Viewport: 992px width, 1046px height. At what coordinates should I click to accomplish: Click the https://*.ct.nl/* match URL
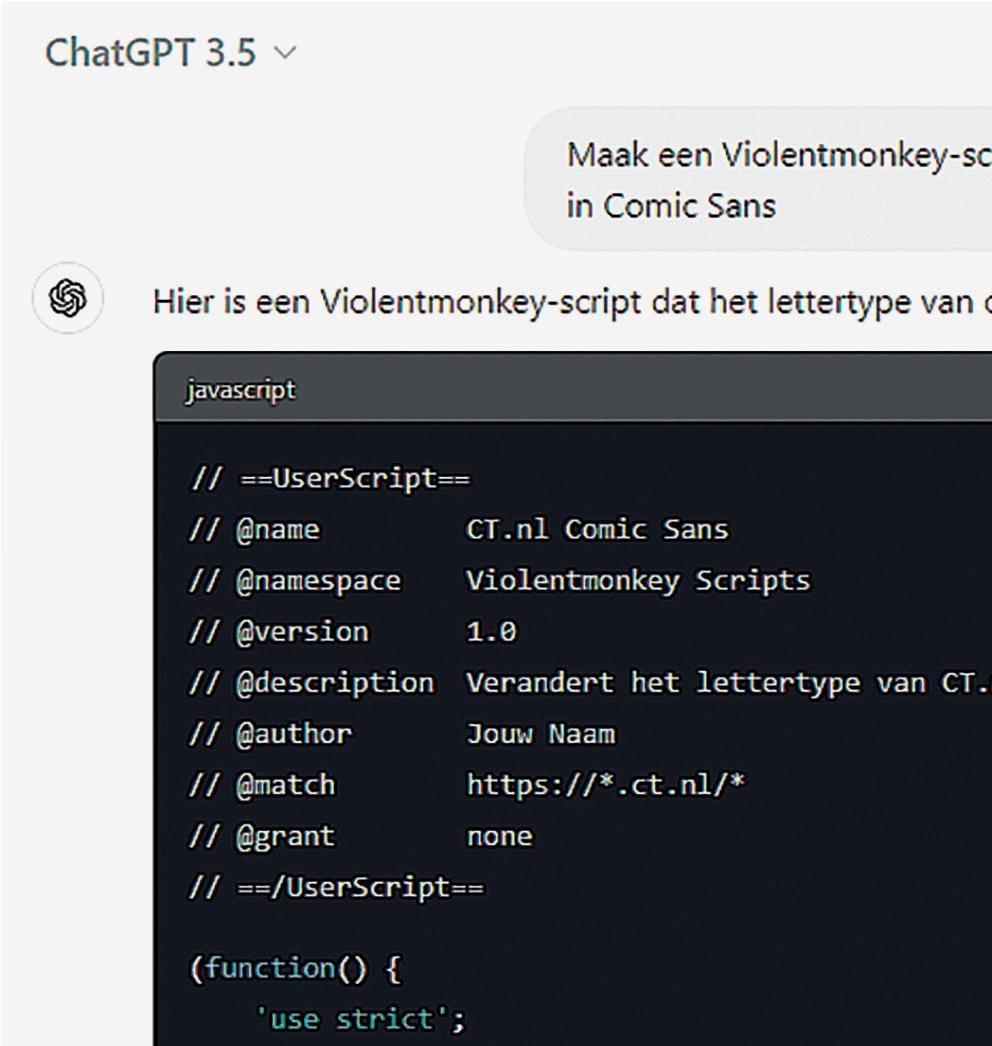click(x=606, y=785)
